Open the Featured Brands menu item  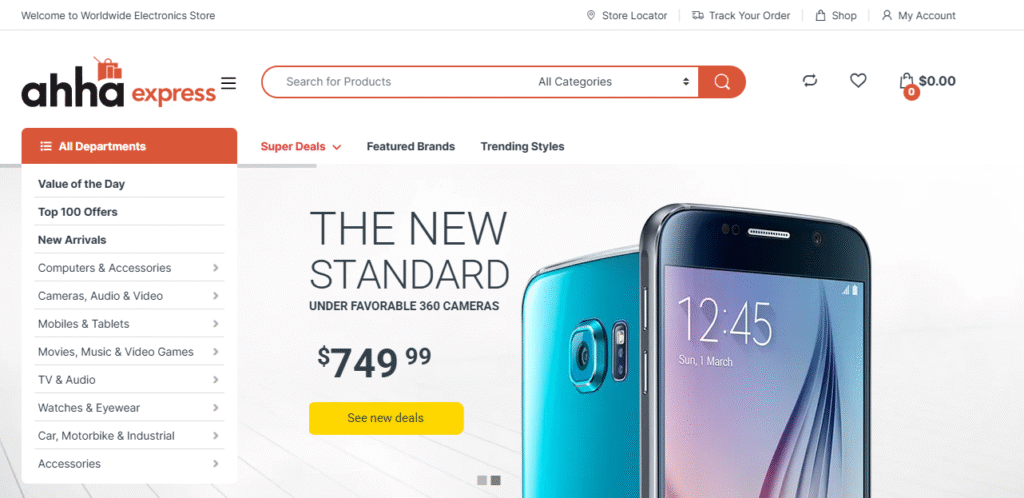(411, 146)
